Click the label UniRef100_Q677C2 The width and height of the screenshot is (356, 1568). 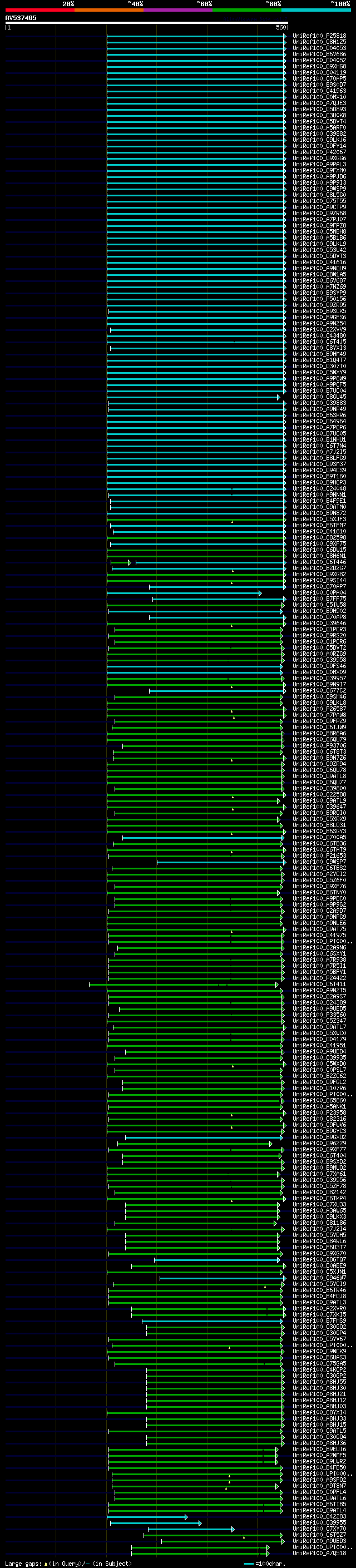click(x=319, y=691)
